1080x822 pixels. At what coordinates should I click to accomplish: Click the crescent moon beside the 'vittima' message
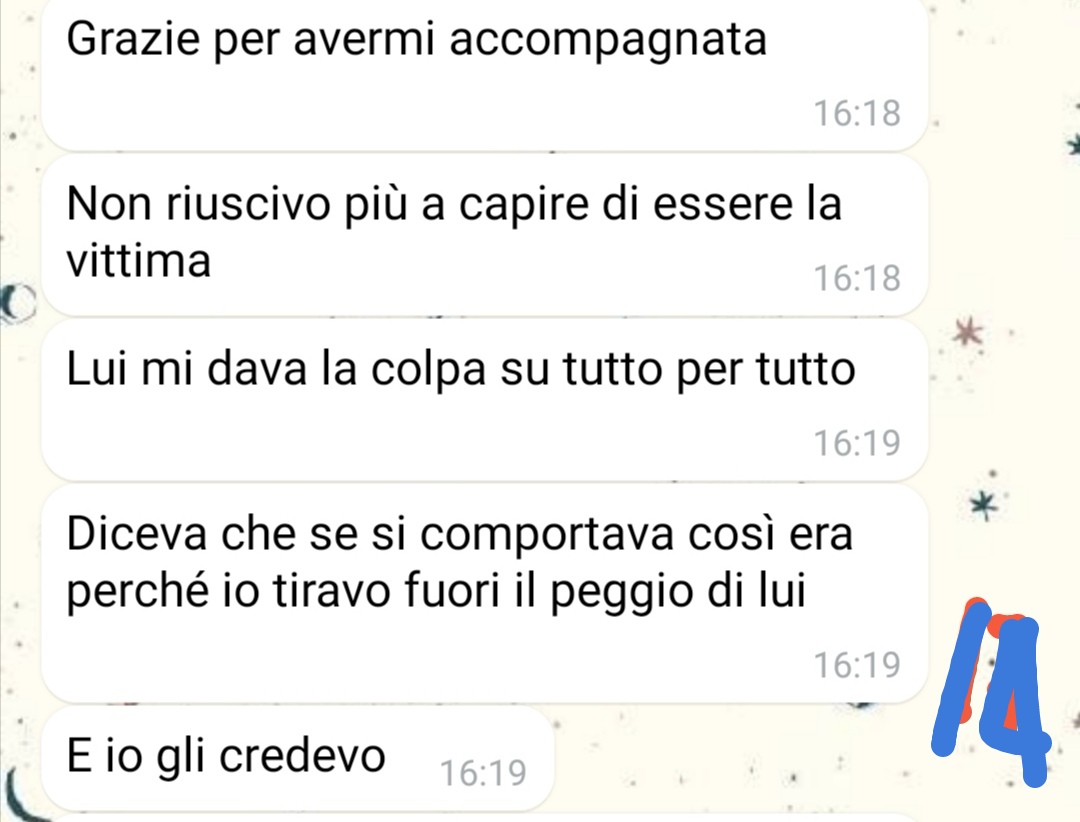(x=17, y=303)
